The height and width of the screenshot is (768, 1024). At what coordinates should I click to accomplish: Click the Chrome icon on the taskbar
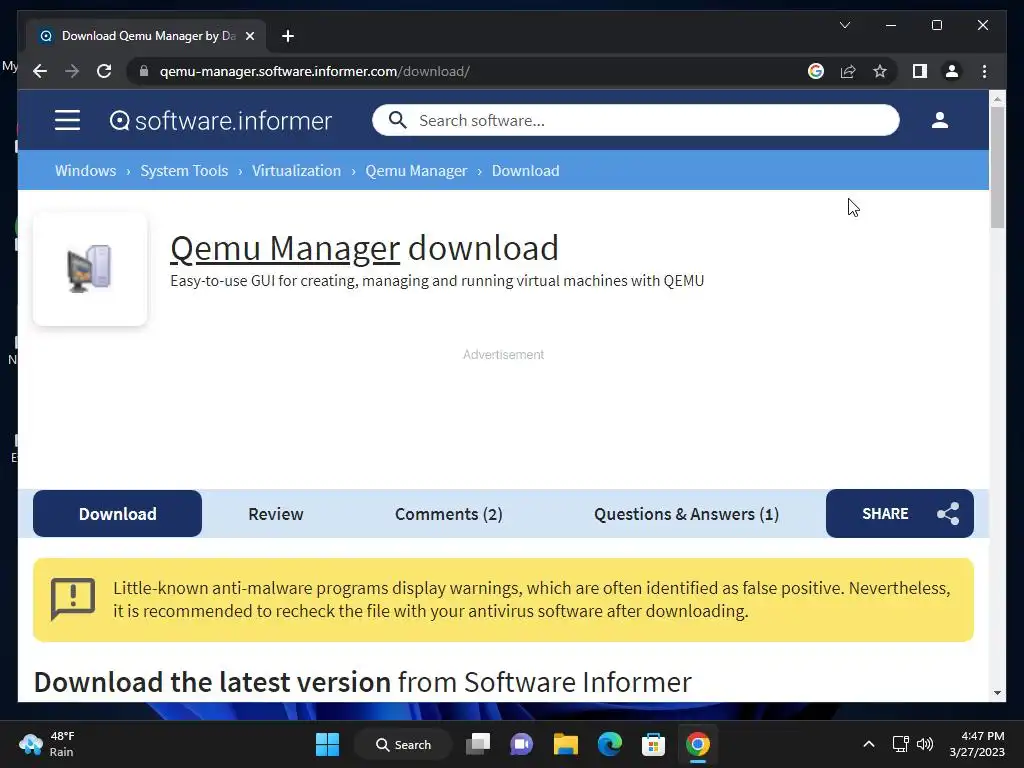(697, 744)
